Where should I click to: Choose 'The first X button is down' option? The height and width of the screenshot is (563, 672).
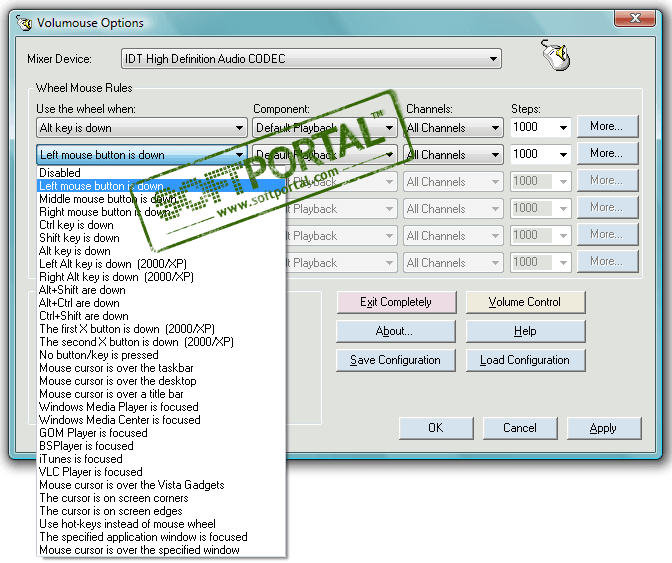pyautogui.click(x=161, y=329)
